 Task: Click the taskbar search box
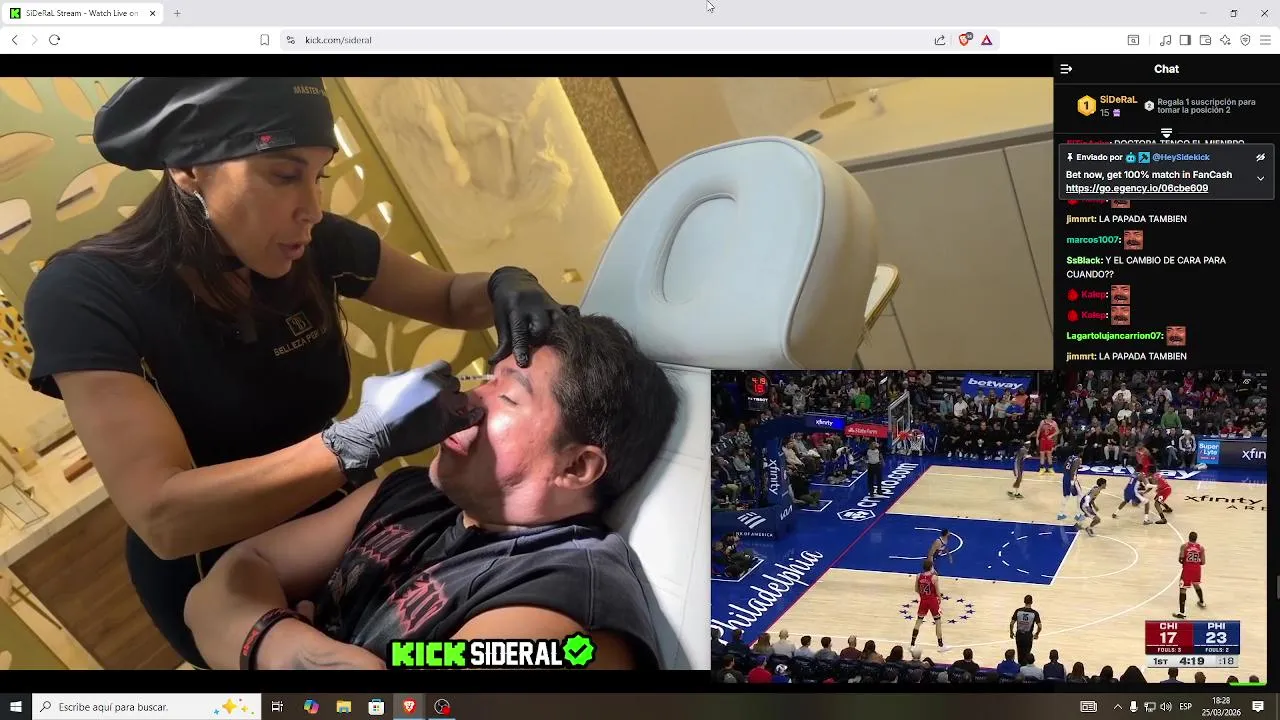(x=146, y=707)
